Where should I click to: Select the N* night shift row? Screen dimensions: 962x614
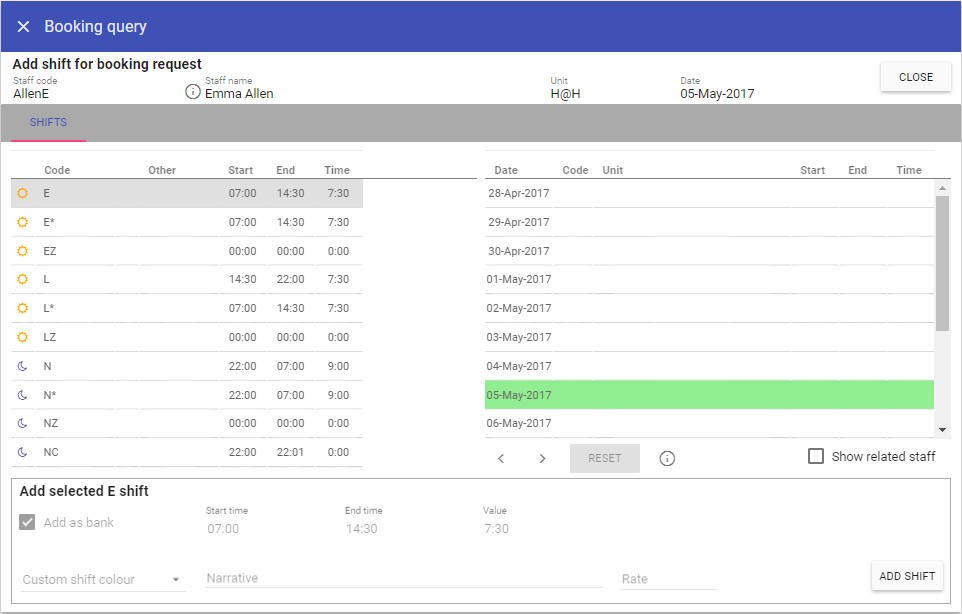coord(187,395)
